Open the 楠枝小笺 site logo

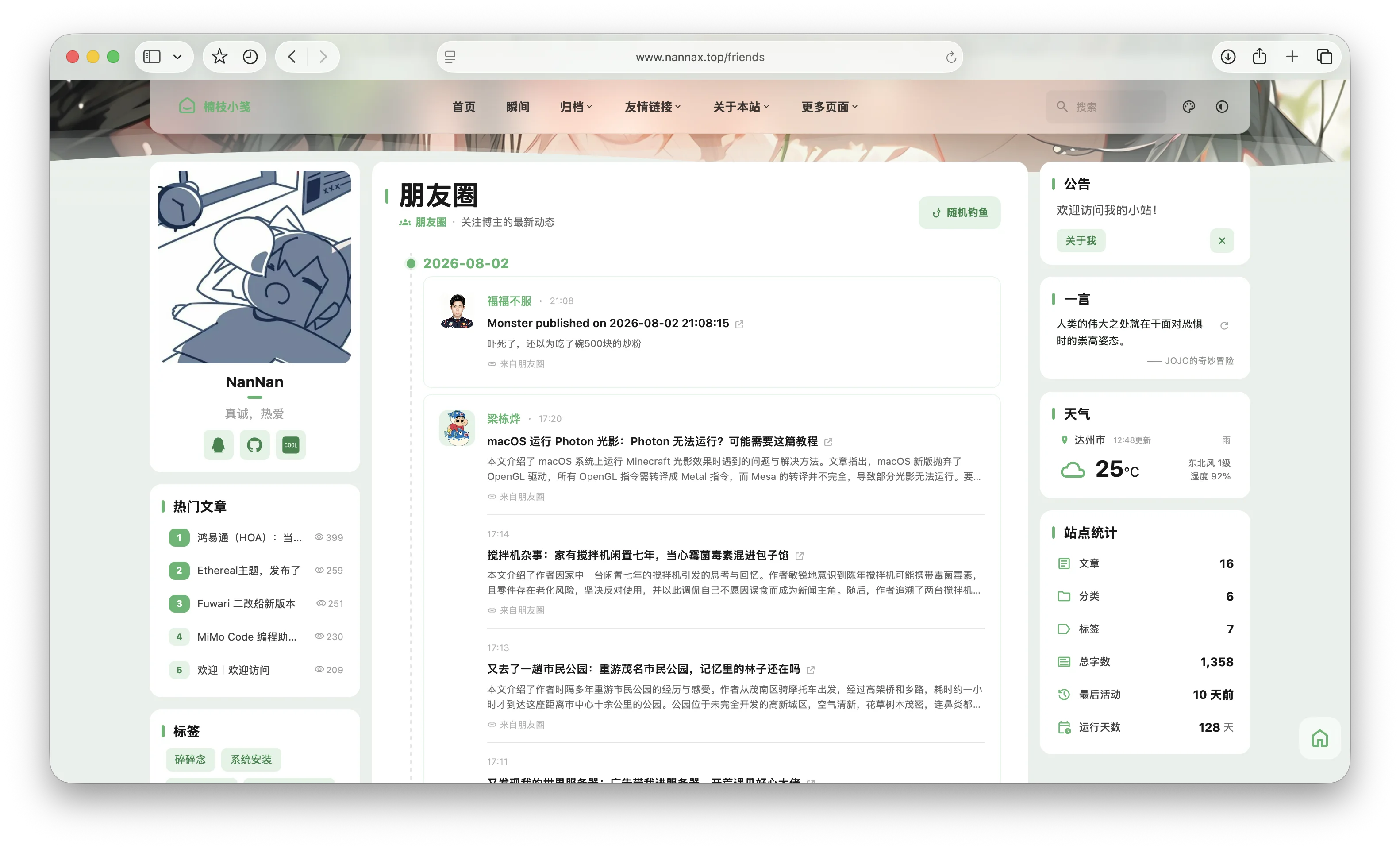pos(215,106)
